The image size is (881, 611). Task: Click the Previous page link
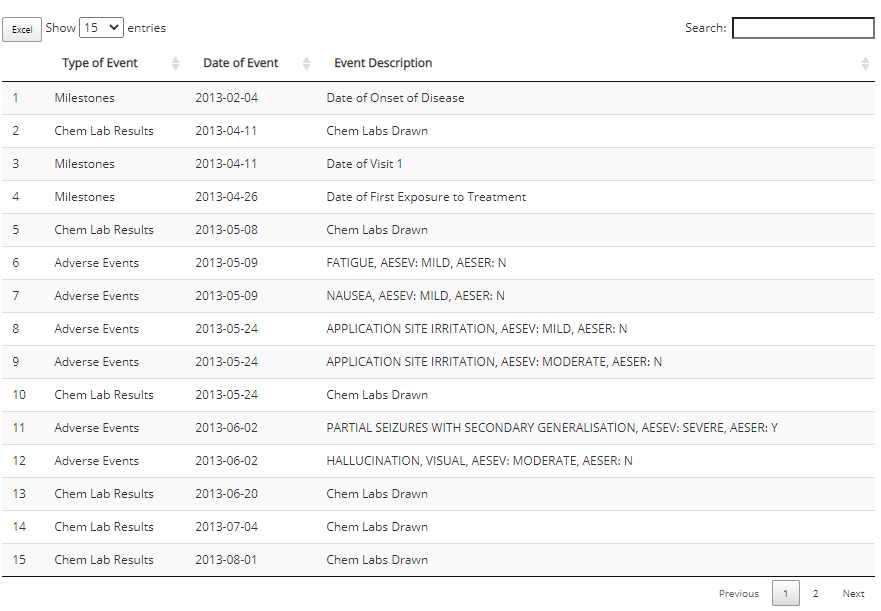pyautogui.click(x=738, y=594)
